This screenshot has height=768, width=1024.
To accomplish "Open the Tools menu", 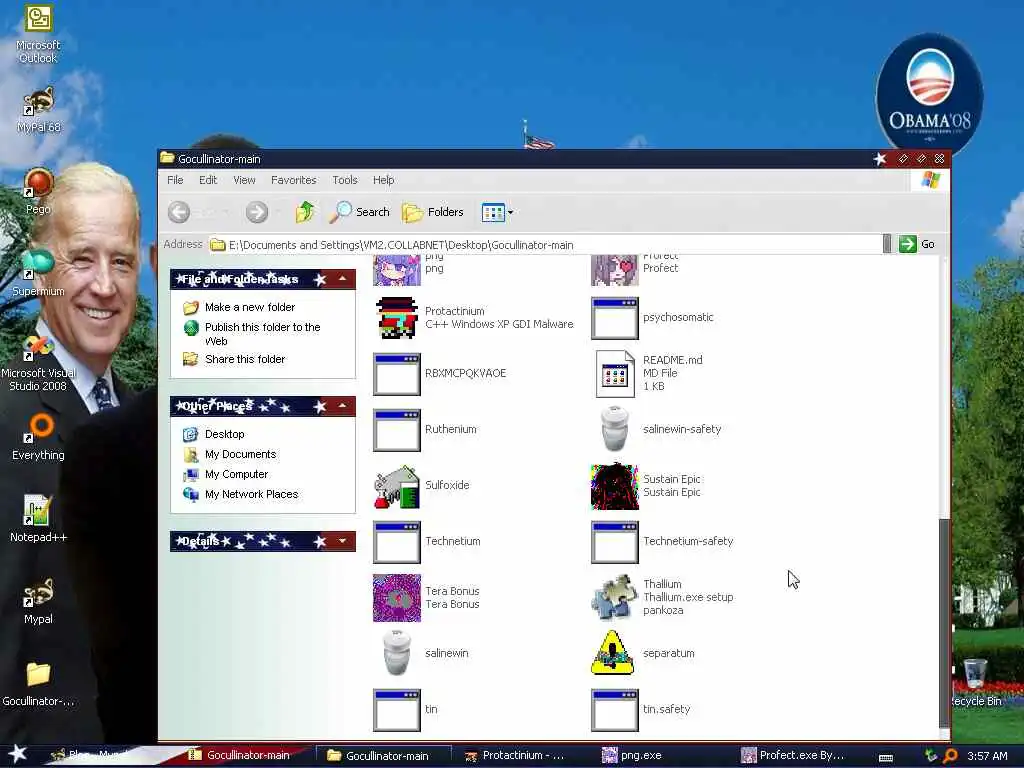I will tap(345, 180).
